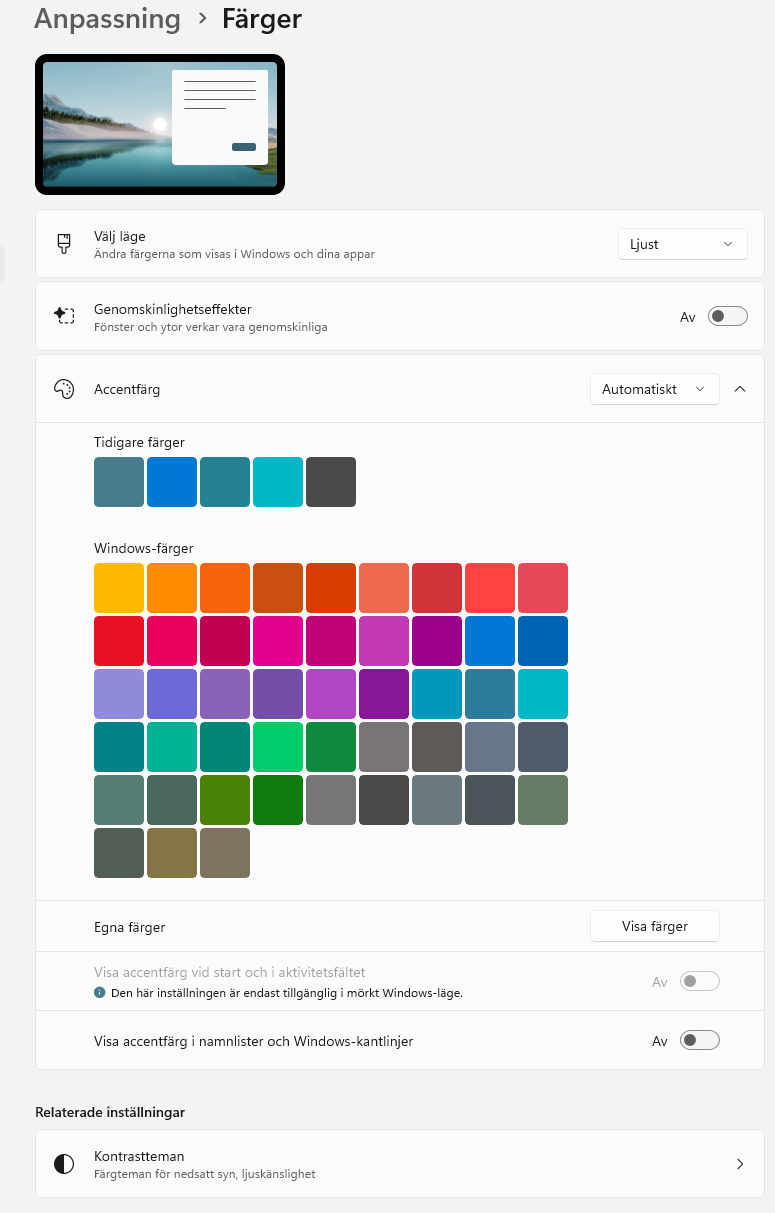Click the 'Relaterade inställningar' heading
This screenshot has height=1213, width=775.
point(110,1112)
